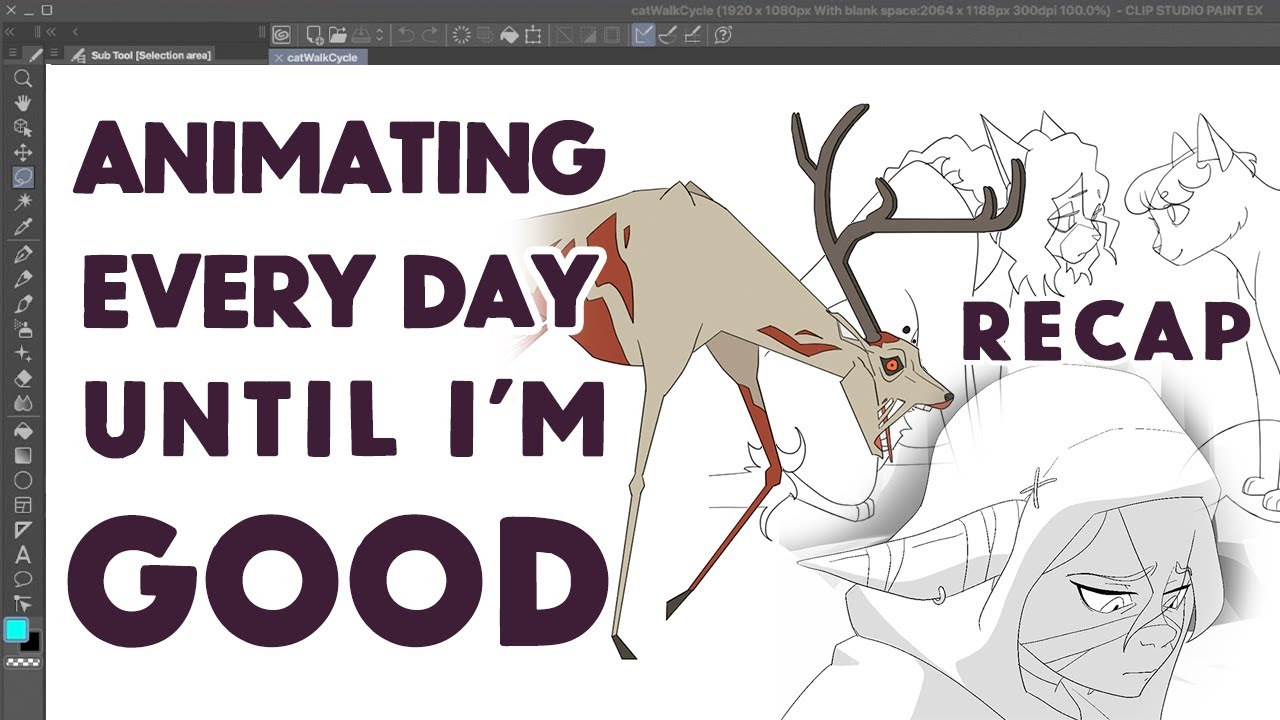
Task: Select the Pen tool
Action: [22, 255]
